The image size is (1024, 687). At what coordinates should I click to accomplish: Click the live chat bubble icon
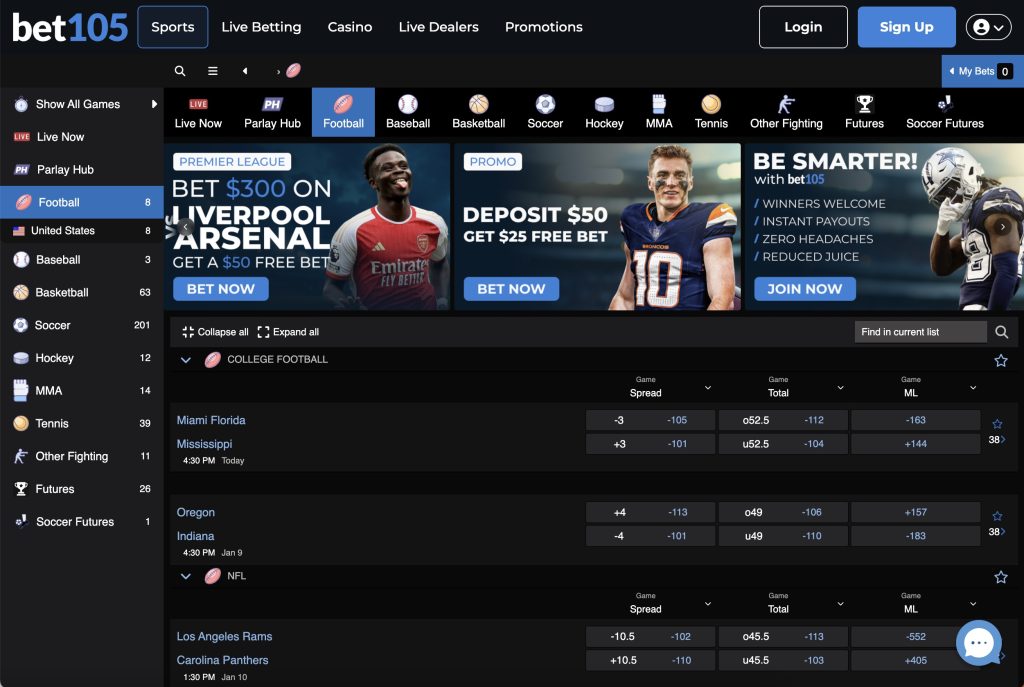[978, 643]
